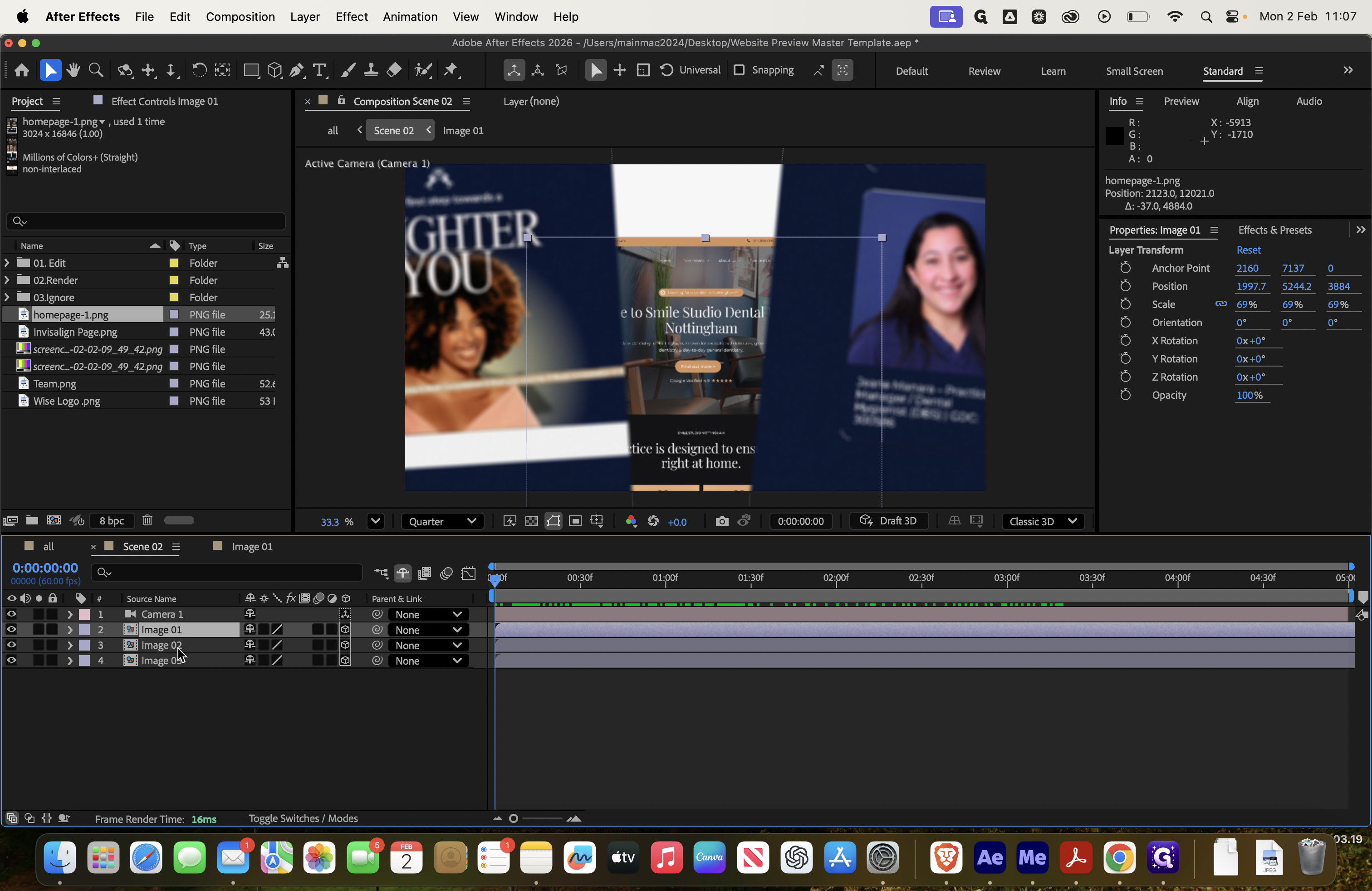Choose the Rectangle shape tool
Viewport: 1372px width, 891px height.
coord(251,70)
